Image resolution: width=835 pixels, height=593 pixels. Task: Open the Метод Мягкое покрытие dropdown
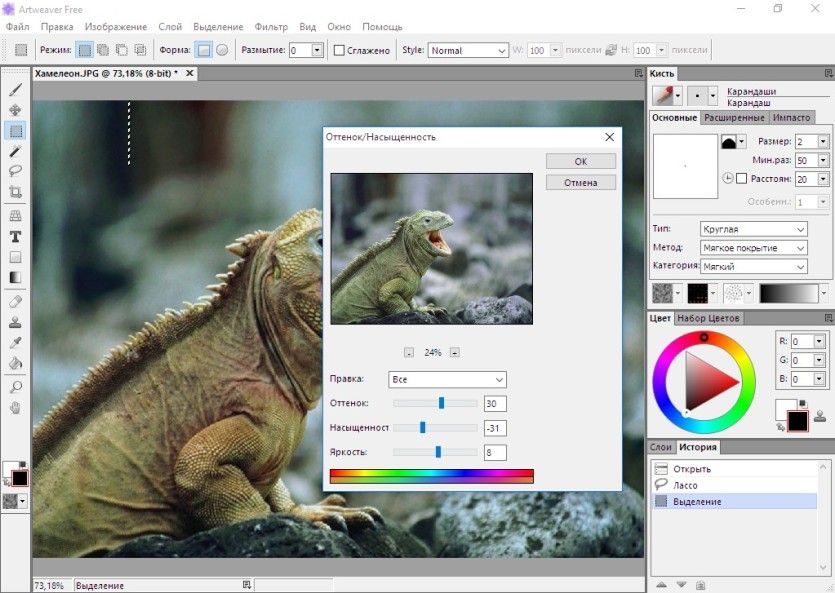coord(754,248)
